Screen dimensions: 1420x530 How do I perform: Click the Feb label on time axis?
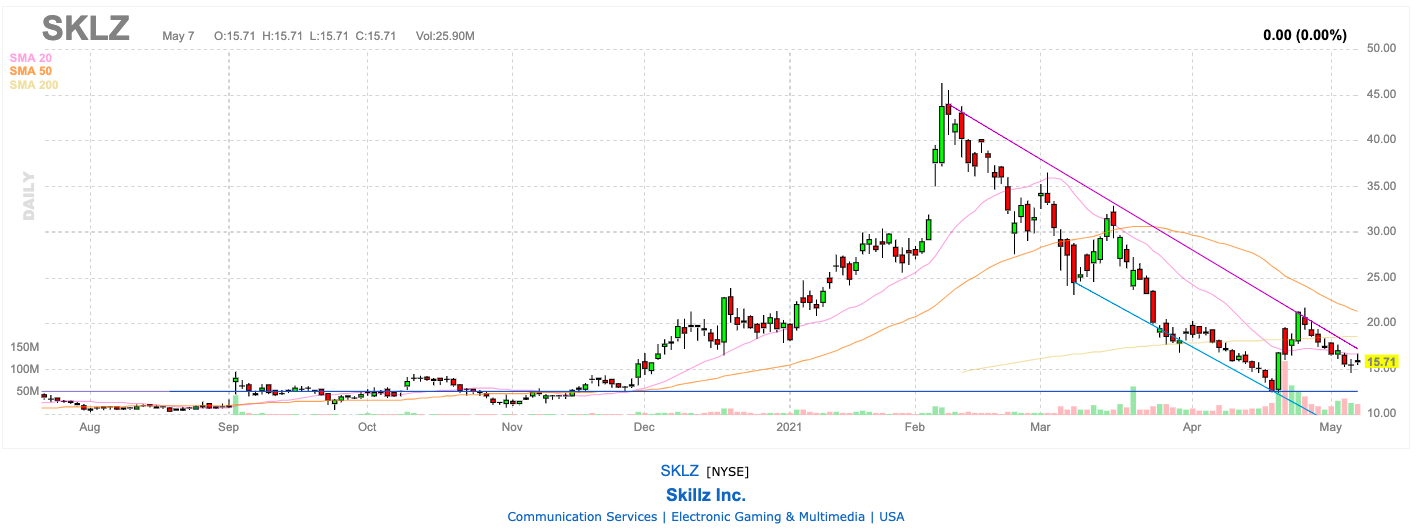(x=914, y=427)
